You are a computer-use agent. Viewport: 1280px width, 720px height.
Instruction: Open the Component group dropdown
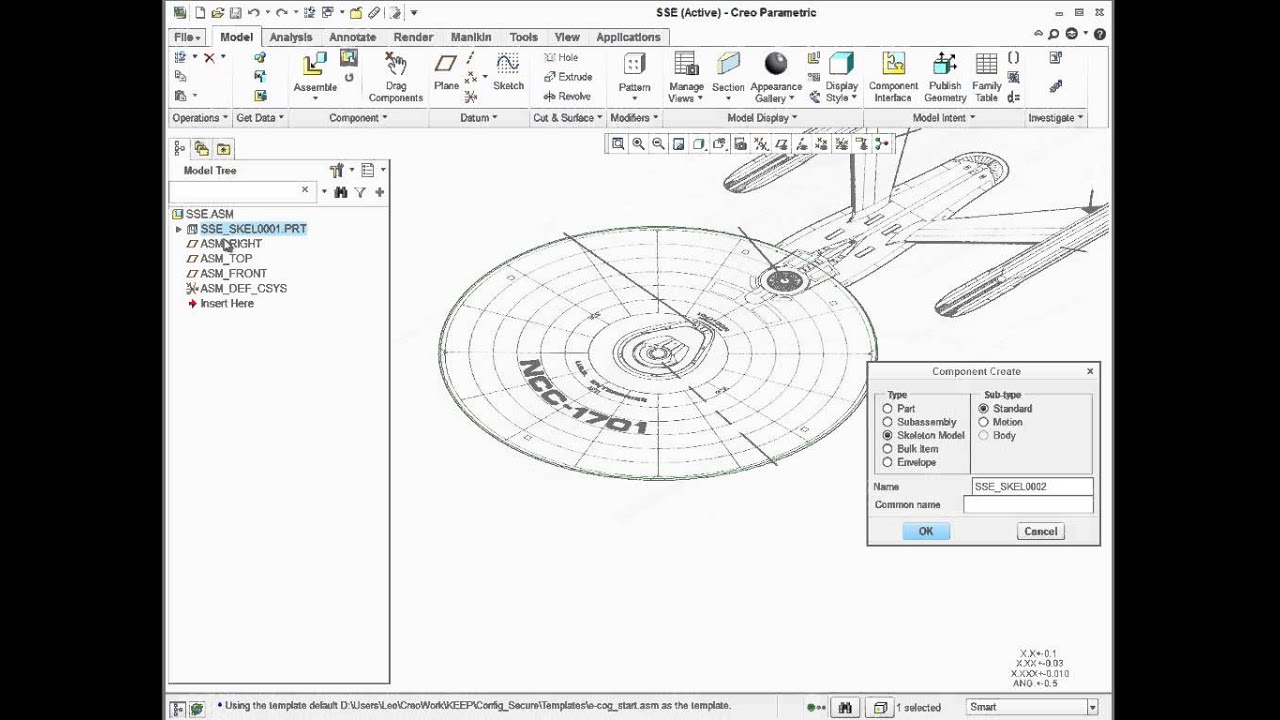pyautogui.click(x=358, y=118)
